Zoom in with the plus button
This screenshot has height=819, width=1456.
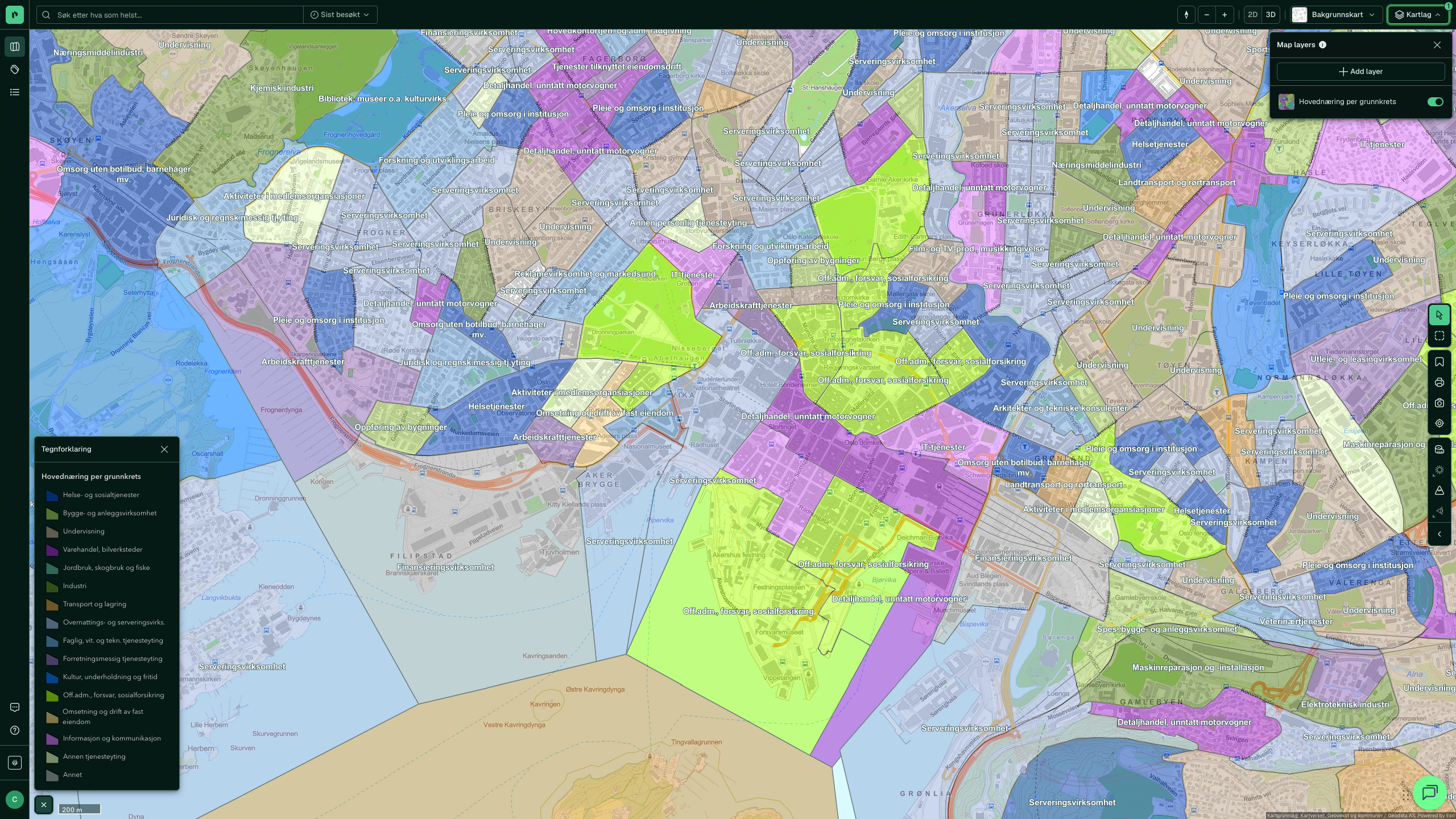(1225, 15)
